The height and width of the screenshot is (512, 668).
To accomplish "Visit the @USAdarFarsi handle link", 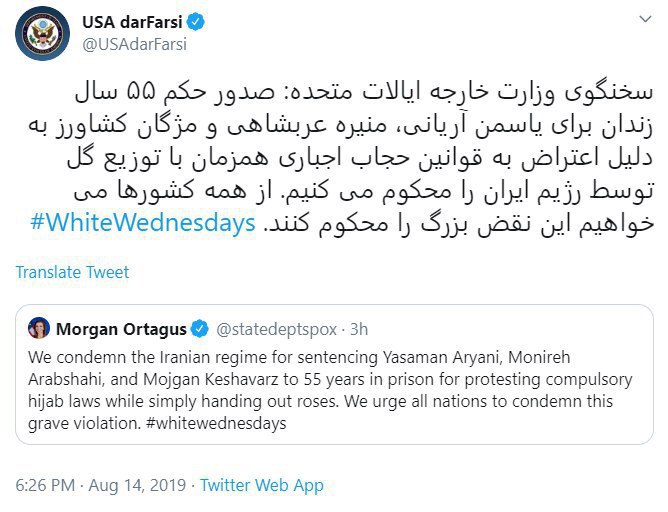I will [x=136, y=43].
